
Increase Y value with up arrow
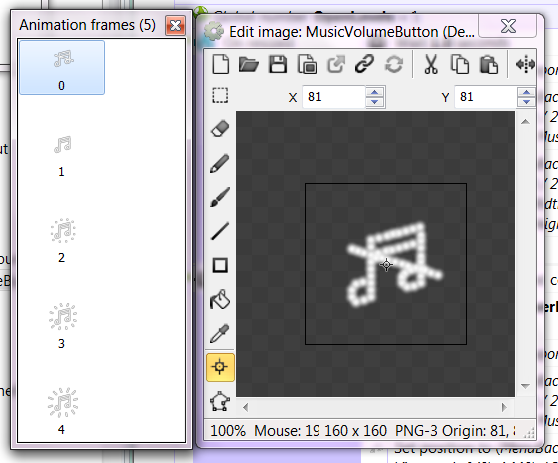pyautogui.click(x=526, y=92)
